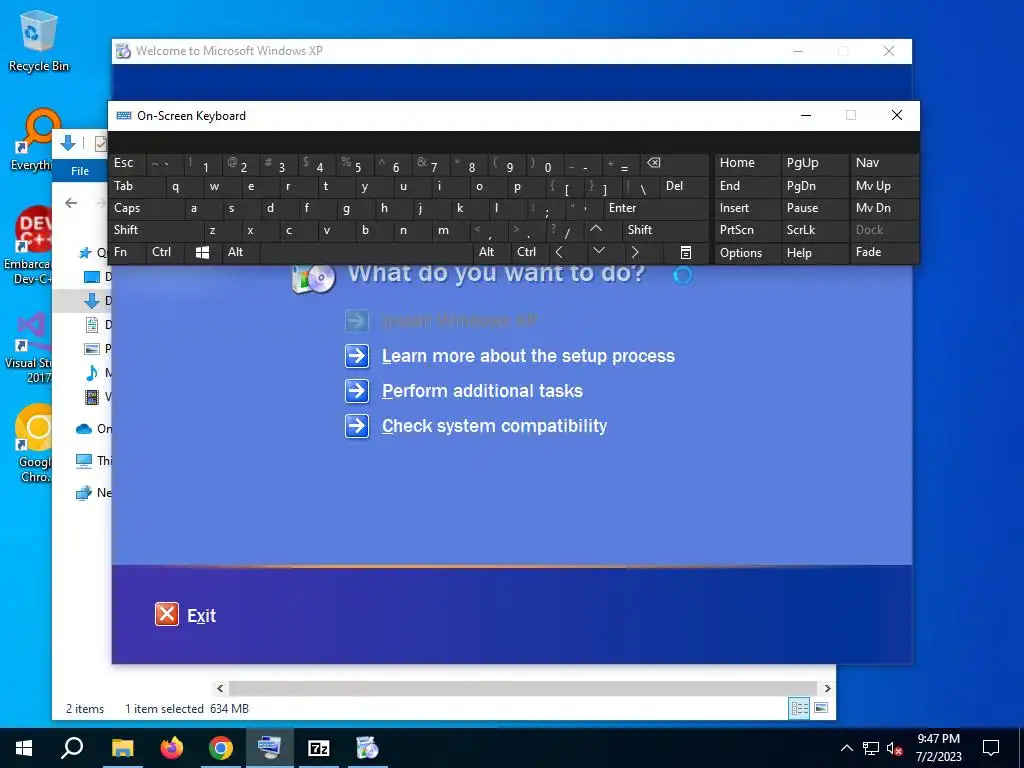
Task: Show hidden system tray icons
Action: coord(846,748)
